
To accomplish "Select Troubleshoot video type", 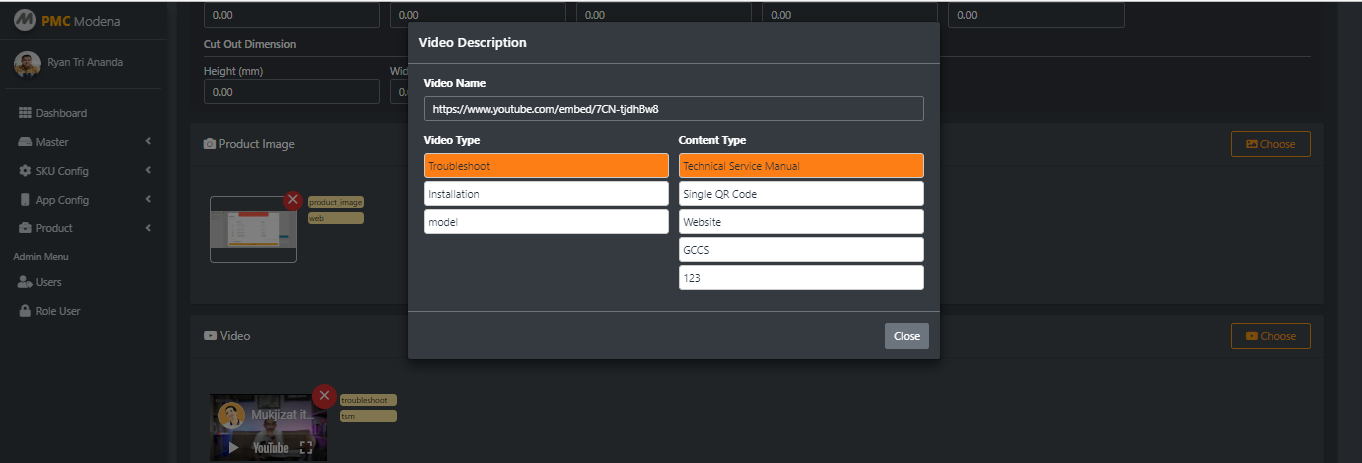I will (546, 166).
